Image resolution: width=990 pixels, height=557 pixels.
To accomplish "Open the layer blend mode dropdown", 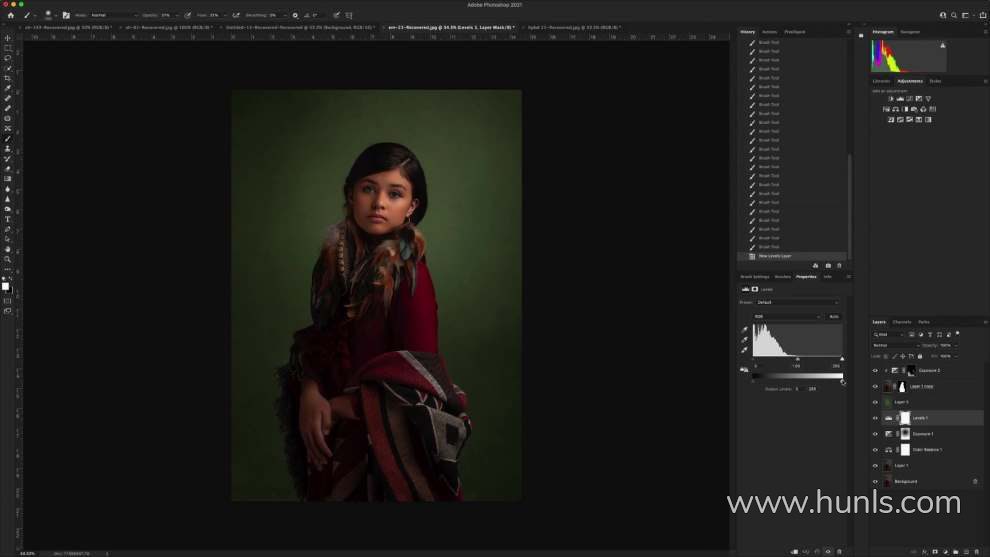I will [x=894, y=345].
